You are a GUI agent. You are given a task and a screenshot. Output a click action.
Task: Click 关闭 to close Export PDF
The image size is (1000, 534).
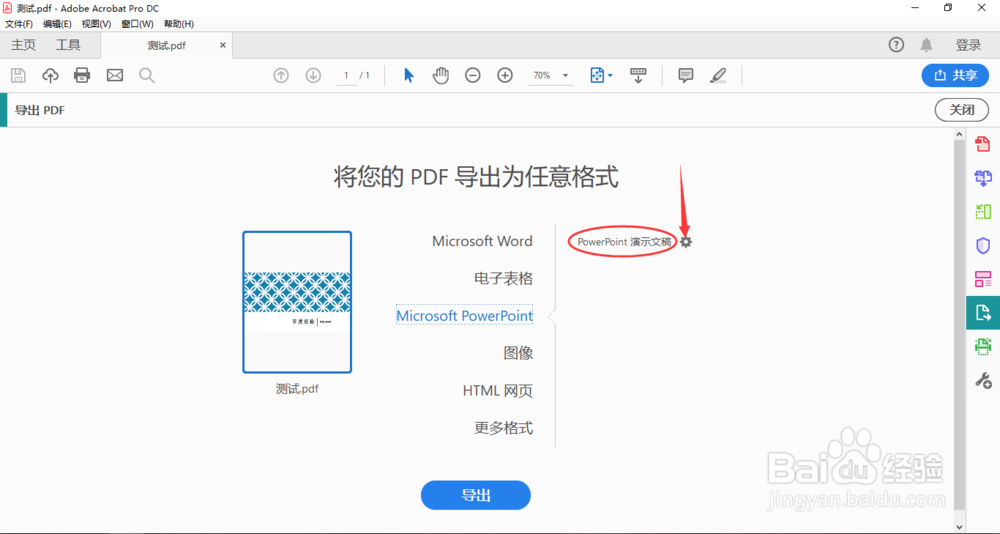tap(962, 110)
